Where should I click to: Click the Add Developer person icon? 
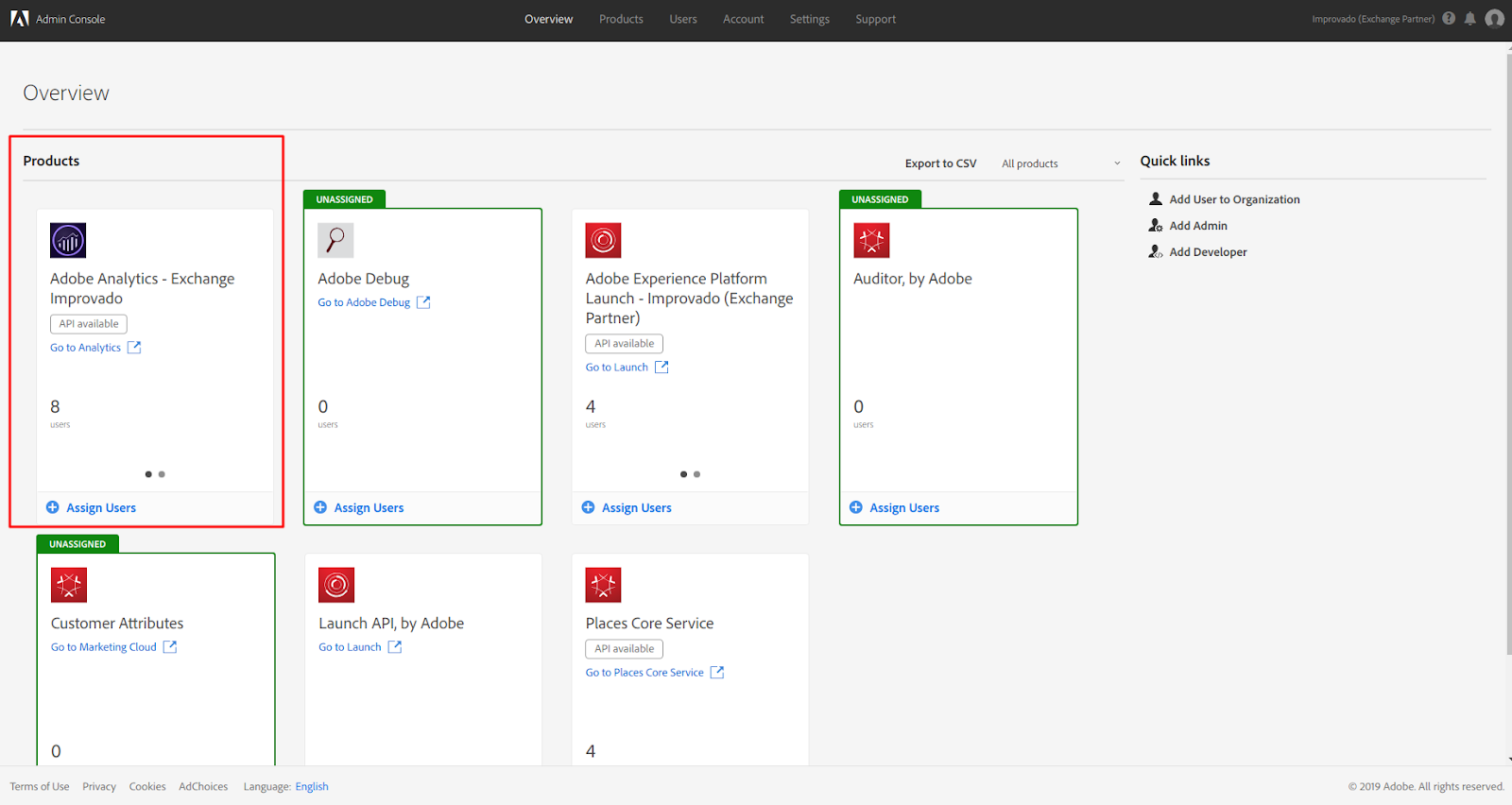[x=1155, y=251]
